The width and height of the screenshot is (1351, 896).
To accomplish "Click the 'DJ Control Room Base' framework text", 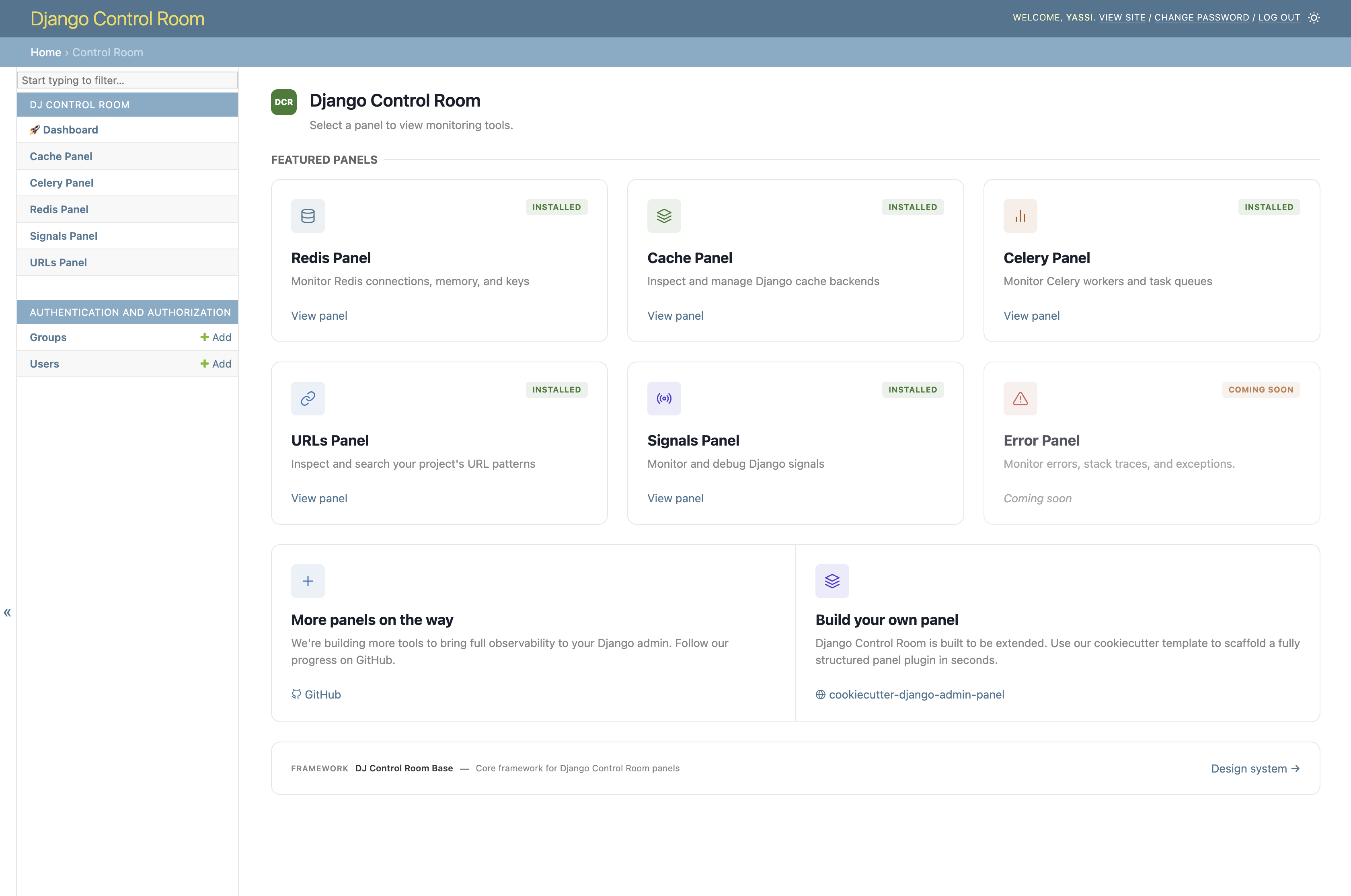I will pyautogui.click(x=404, y=768).
